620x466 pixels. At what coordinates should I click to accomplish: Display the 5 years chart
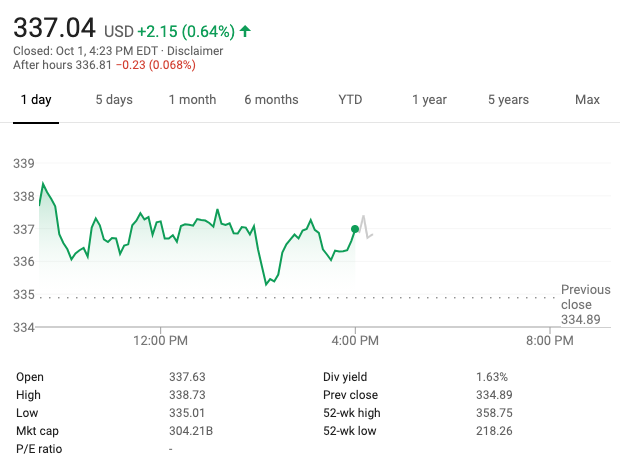tap(508, 100)
